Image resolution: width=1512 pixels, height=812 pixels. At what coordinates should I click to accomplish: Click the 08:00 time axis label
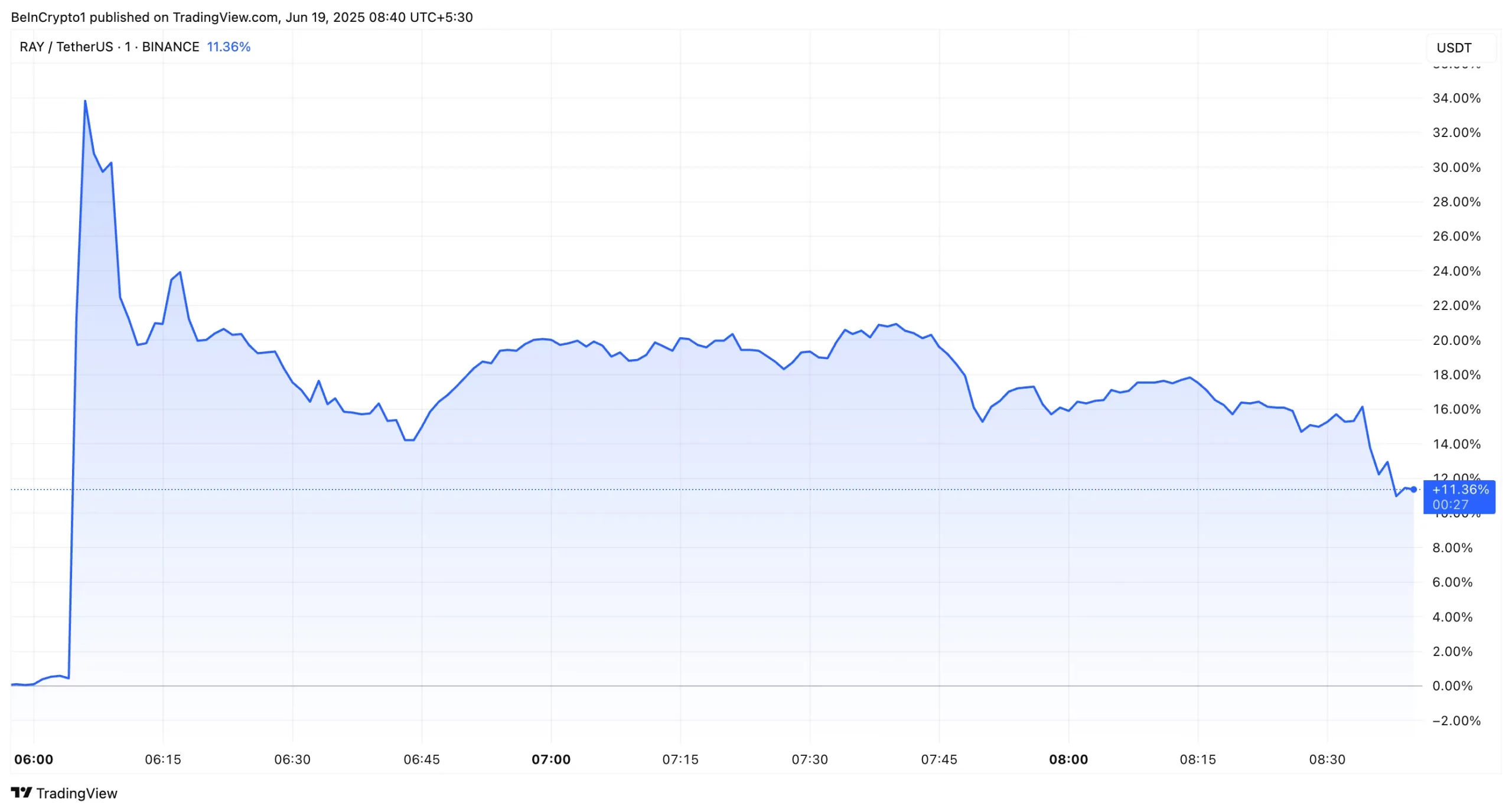(x=1068, y=759)
